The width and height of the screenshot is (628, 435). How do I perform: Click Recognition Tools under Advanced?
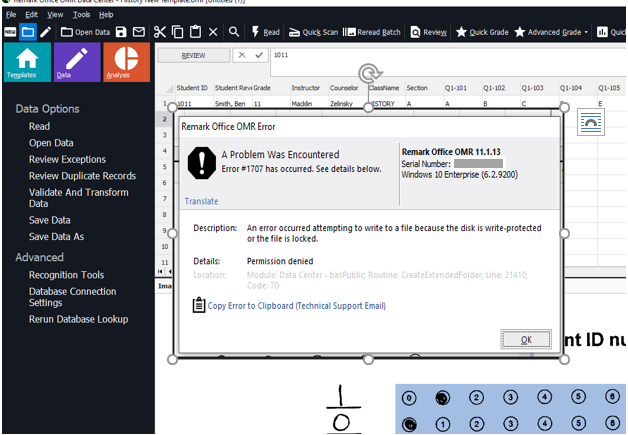66,275
